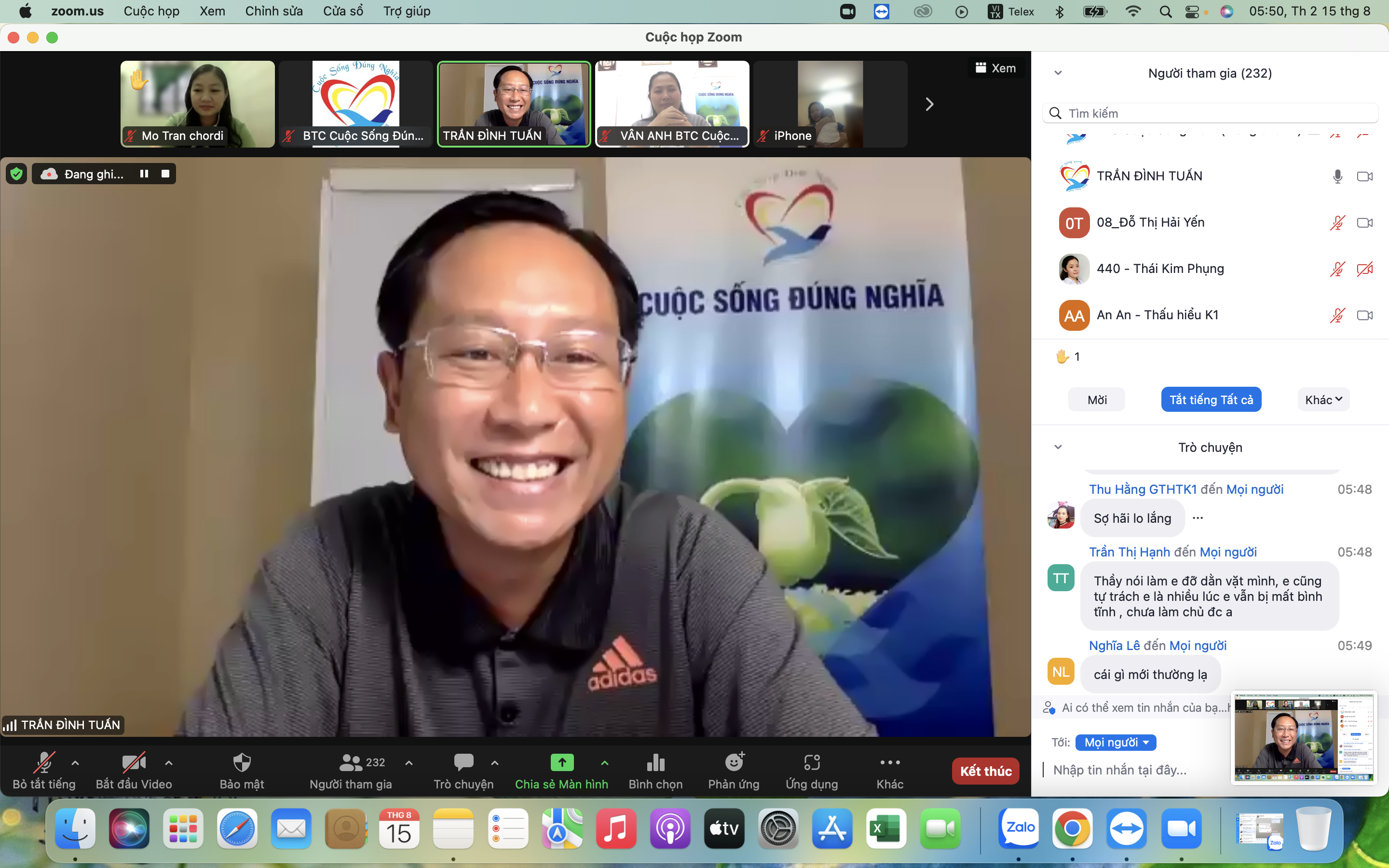Pause the cloud recording

pos(144,174)
